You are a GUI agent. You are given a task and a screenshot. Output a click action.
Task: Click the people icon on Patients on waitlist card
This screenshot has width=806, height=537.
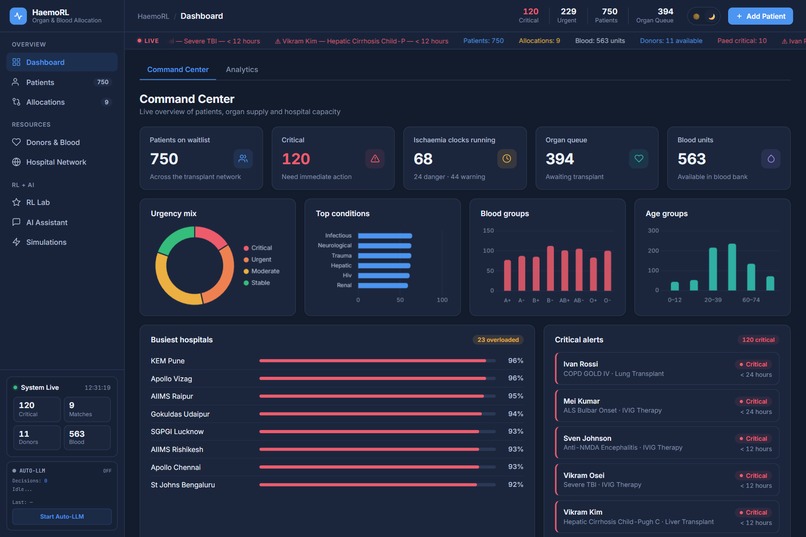[243, 158]
